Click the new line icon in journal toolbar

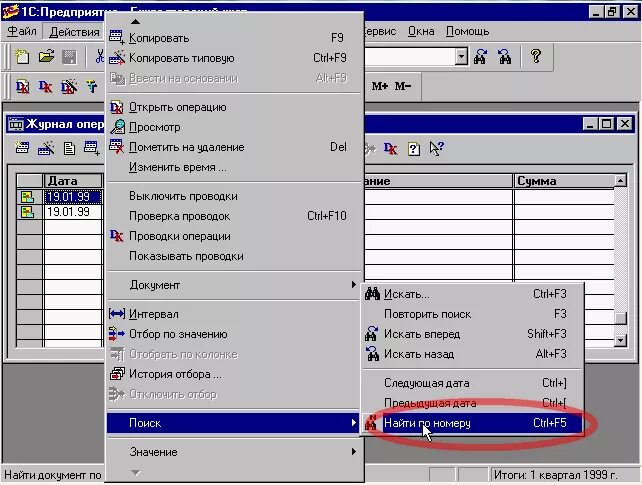pyautogui.click(x=22, y=148)
